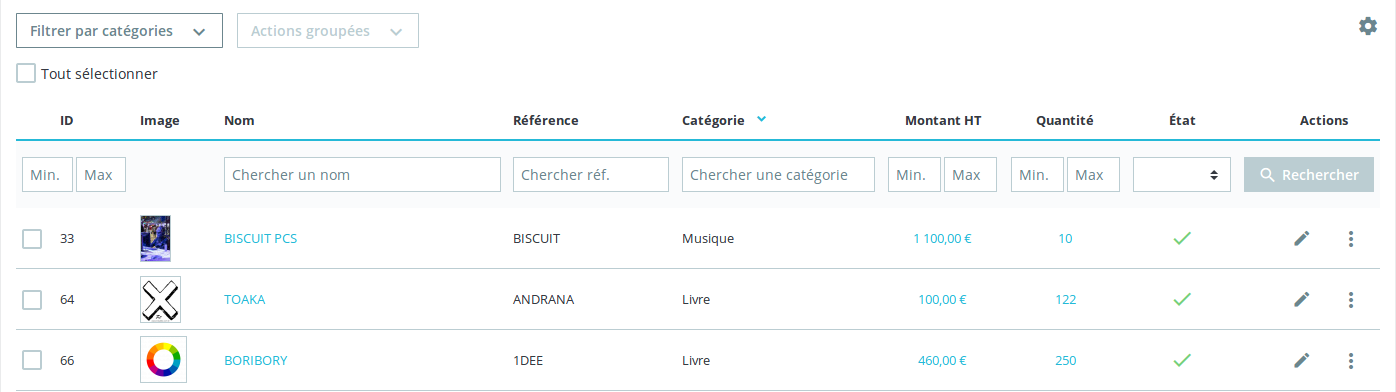This screenshot has width=1396, height=392.
Task: Open the settings gear icon
Action: click(x=1367, y=26)
